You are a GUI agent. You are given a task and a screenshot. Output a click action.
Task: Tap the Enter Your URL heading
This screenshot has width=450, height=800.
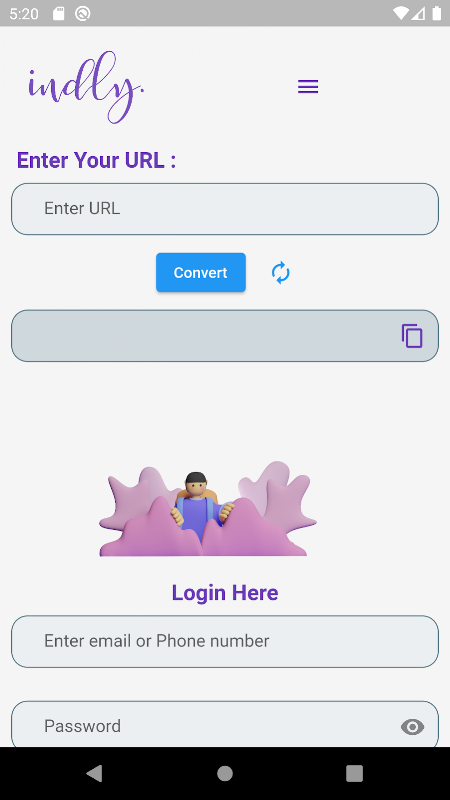coord(96,160)
